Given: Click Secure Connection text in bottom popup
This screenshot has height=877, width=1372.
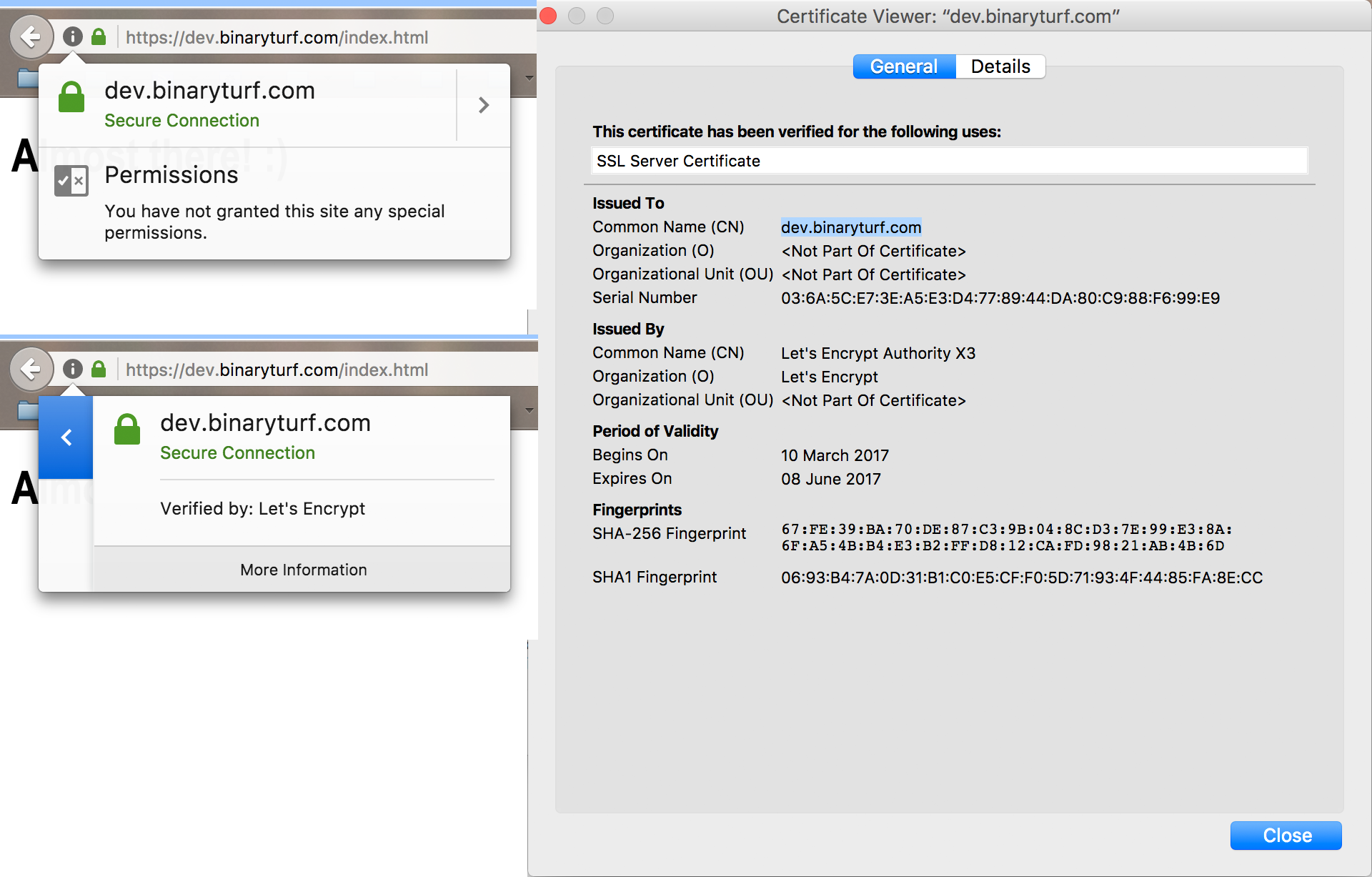Looking at the screenshot, I should click(x=237, y=452).
